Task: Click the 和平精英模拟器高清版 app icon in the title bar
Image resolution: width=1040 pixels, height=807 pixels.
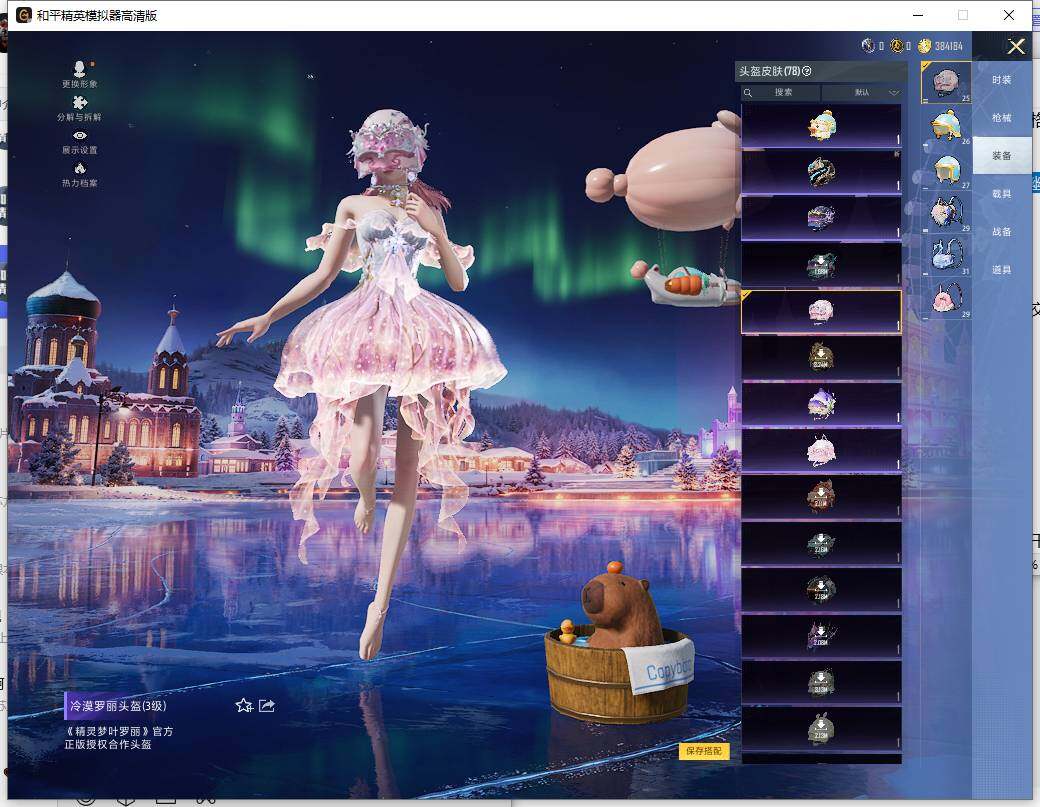Action: pos(24,15)
